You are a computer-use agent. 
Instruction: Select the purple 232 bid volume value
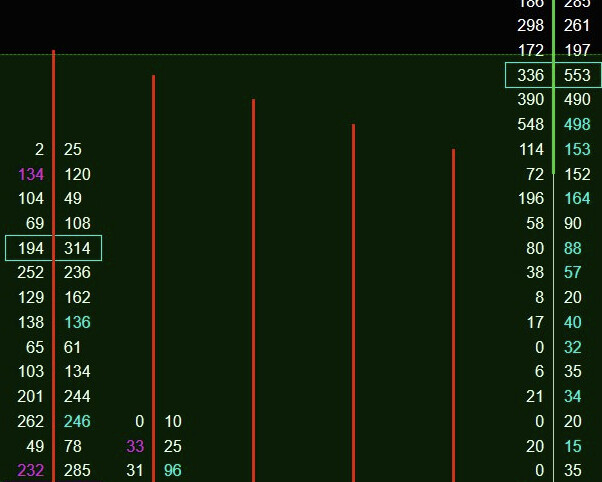[x=31, y=470]
